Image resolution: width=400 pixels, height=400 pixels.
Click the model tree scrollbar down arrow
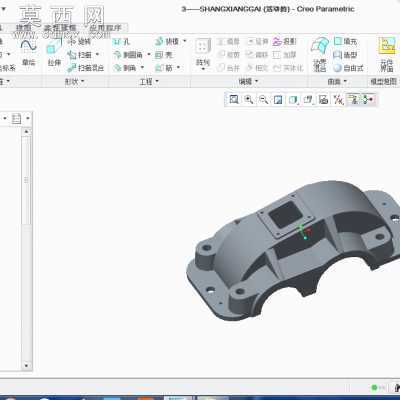pyautogui.click(x=26, y=366)
